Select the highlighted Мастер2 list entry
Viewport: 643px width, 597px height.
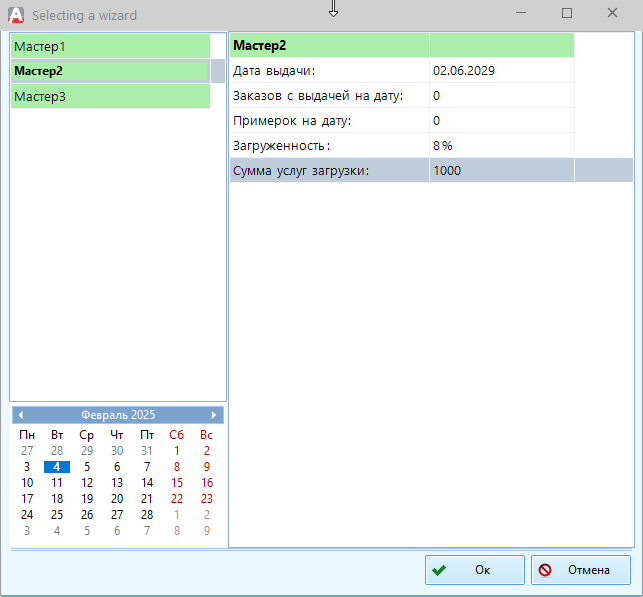pyautogui.click(x=110, y=71)
